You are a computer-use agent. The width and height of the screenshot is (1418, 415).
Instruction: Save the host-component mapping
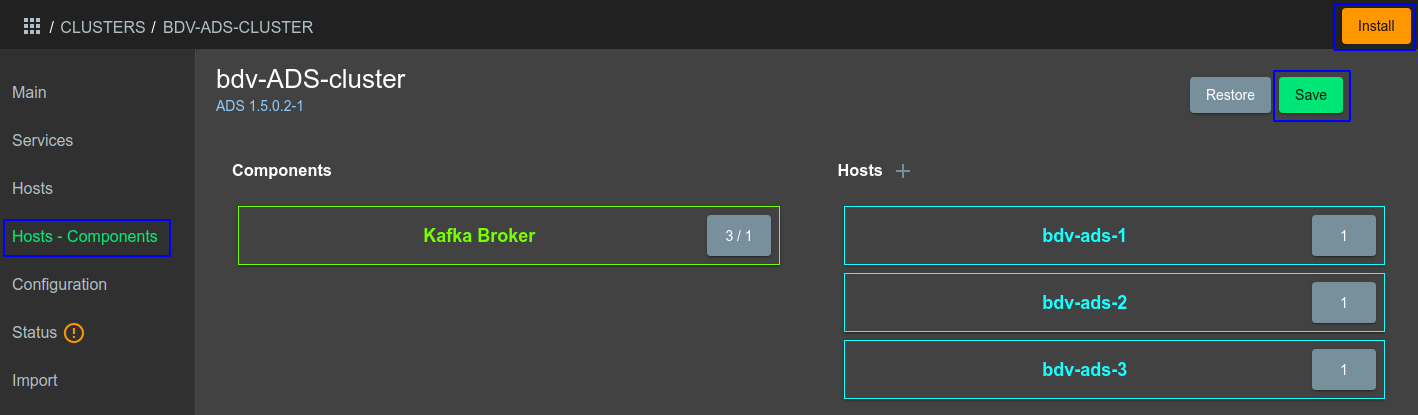[1311, 95]
